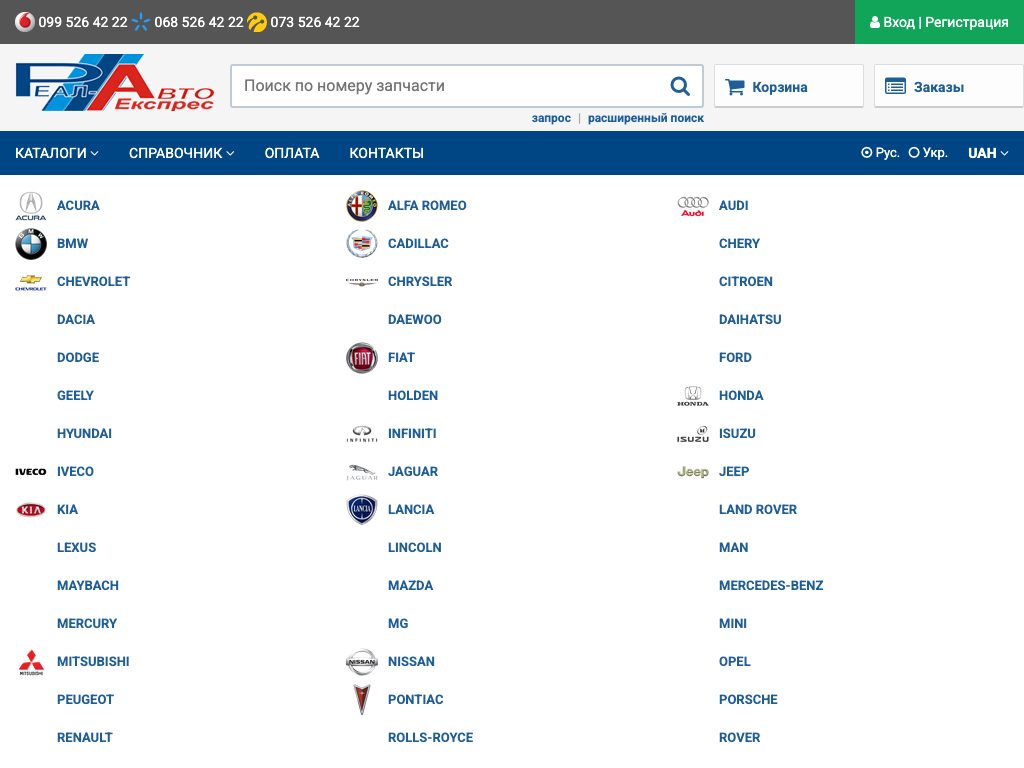Open the LINCOLN catalog link

[x=414, y=548]
